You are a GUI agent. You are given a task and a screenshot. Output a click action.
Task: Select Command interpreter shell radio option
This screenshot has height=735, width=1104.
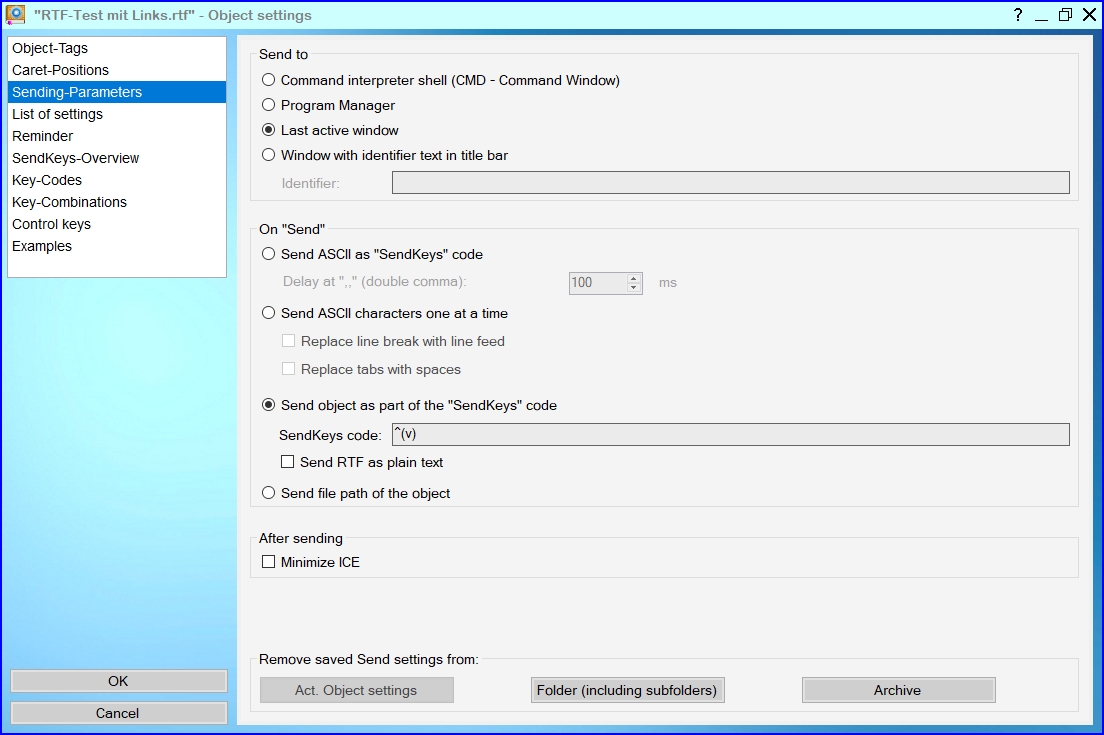pyautogui.click(x=268, y=80)
